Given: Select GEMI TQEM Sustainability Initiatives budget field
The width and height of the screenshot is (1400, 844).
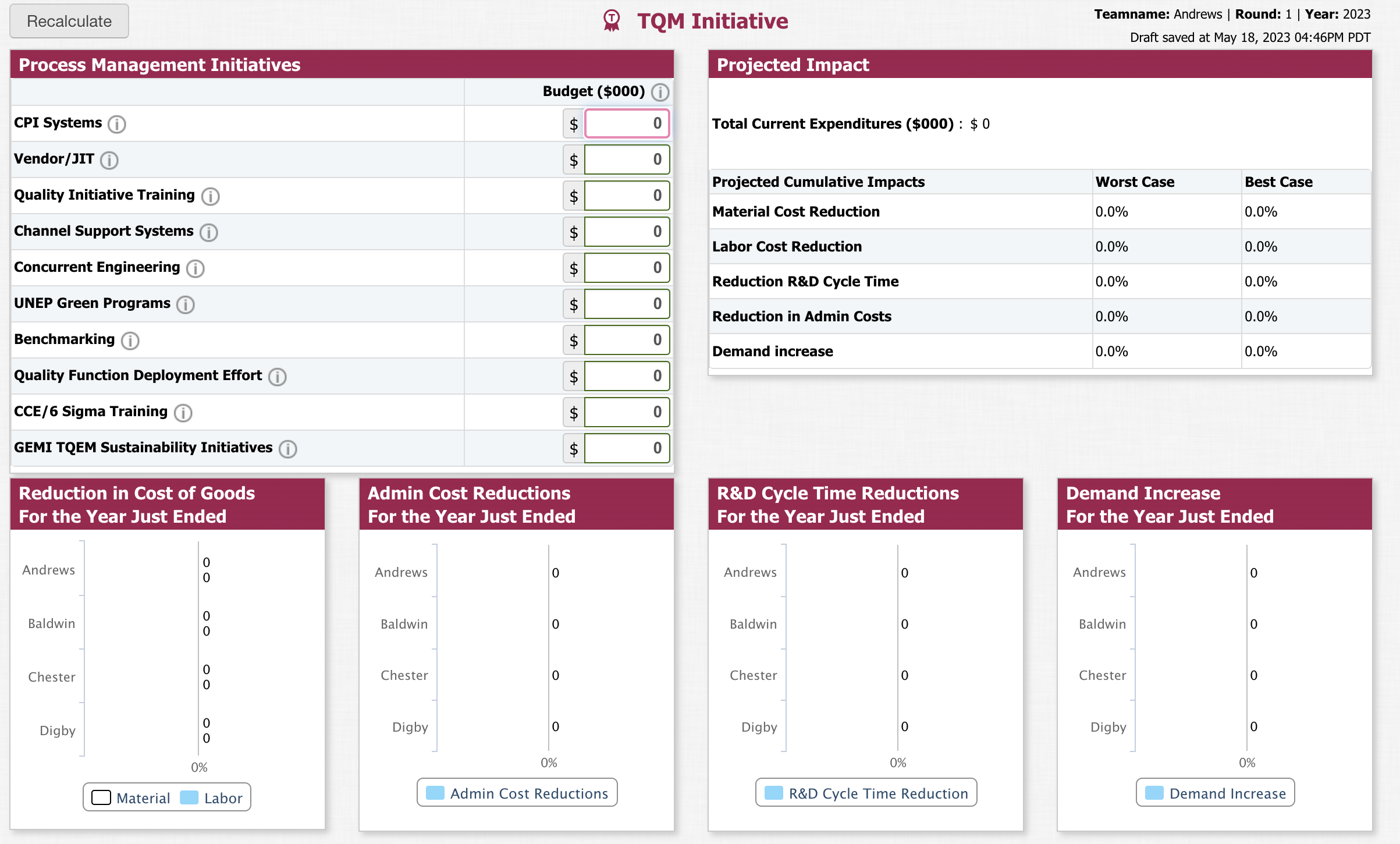Looking at the screenshot, I should (627, 448).
